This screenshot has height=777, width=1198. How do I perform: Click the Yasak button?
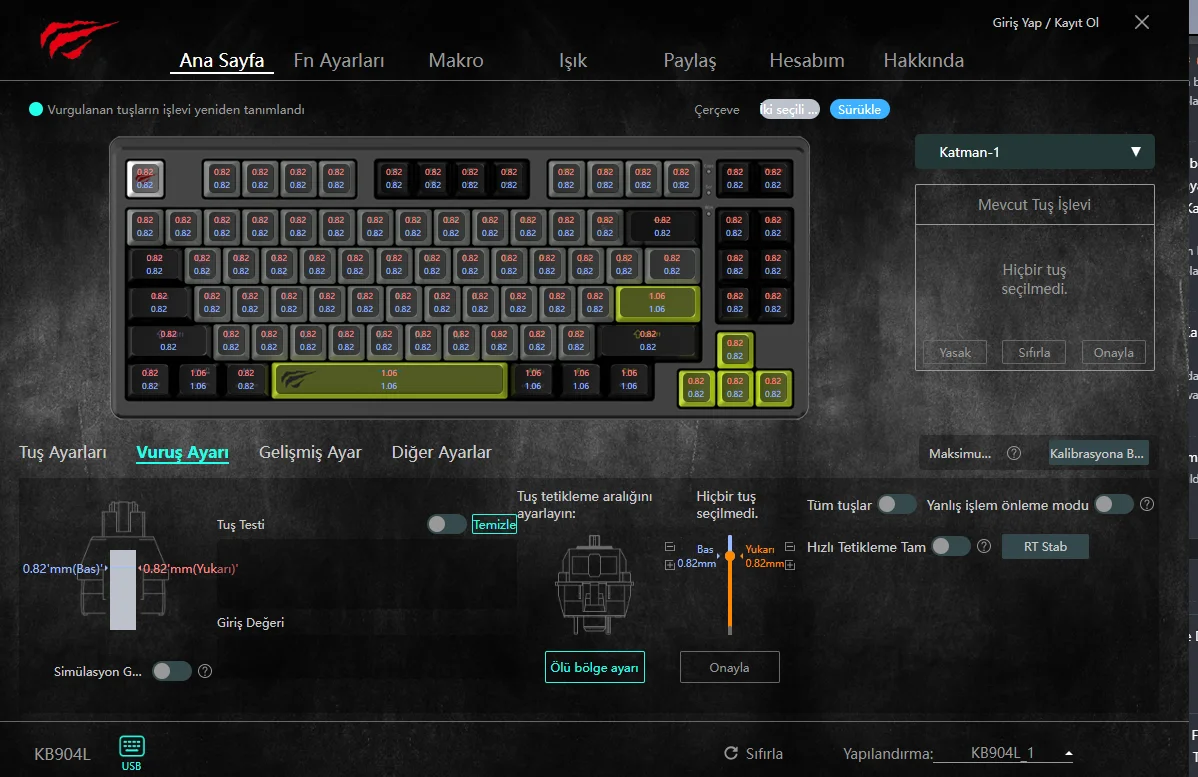955,352
